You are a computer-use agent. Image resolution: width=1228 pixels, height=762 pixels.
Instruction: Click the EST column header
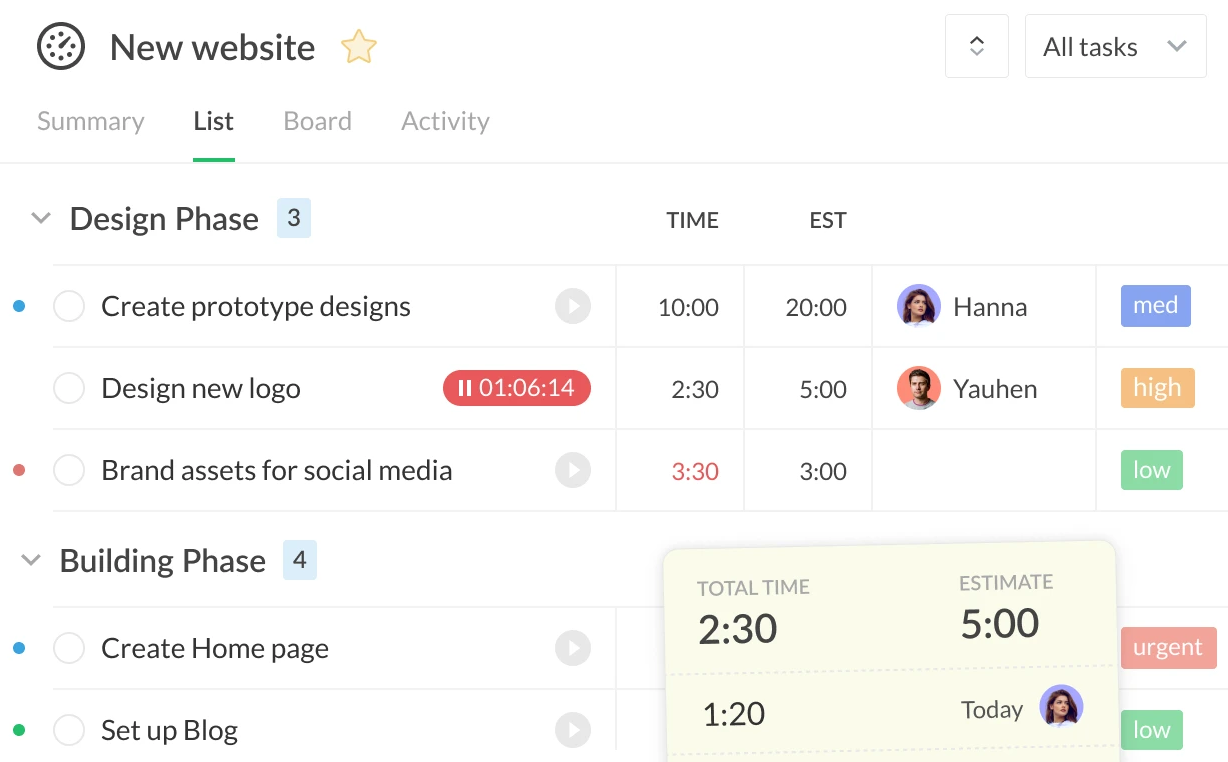point(828,221)
